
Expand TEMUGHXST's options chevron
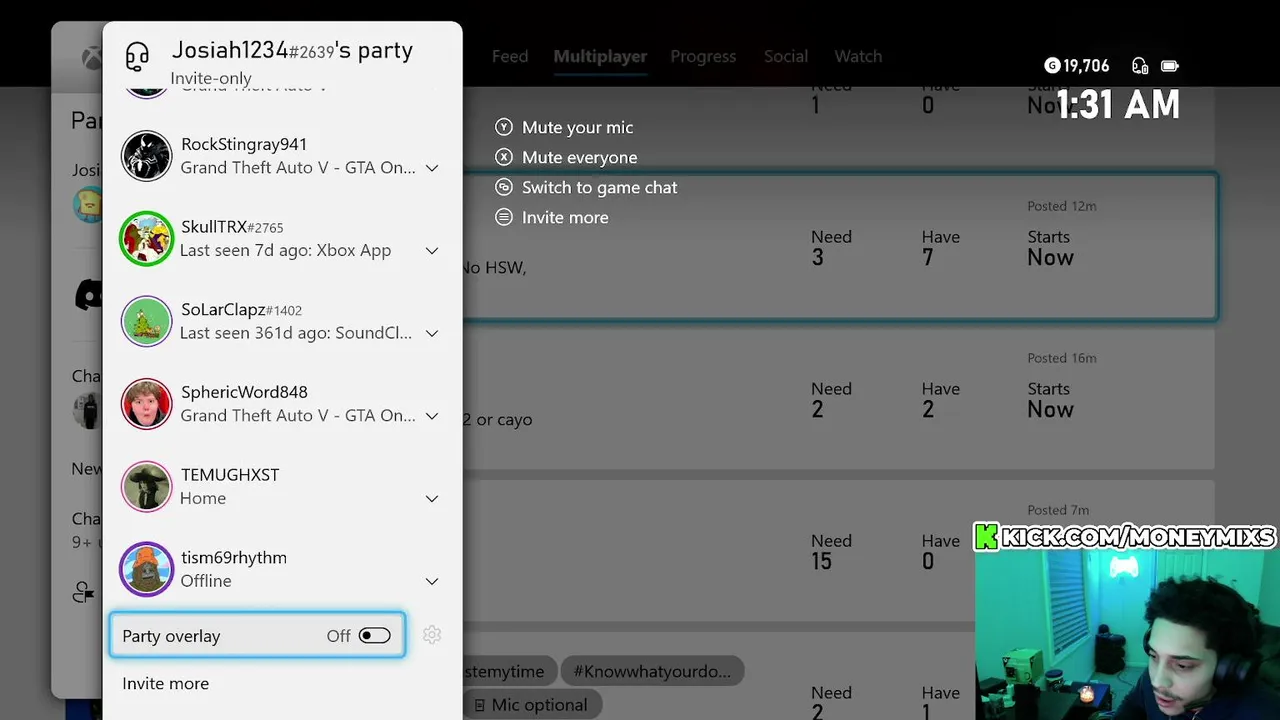click(x=432, y=499)
